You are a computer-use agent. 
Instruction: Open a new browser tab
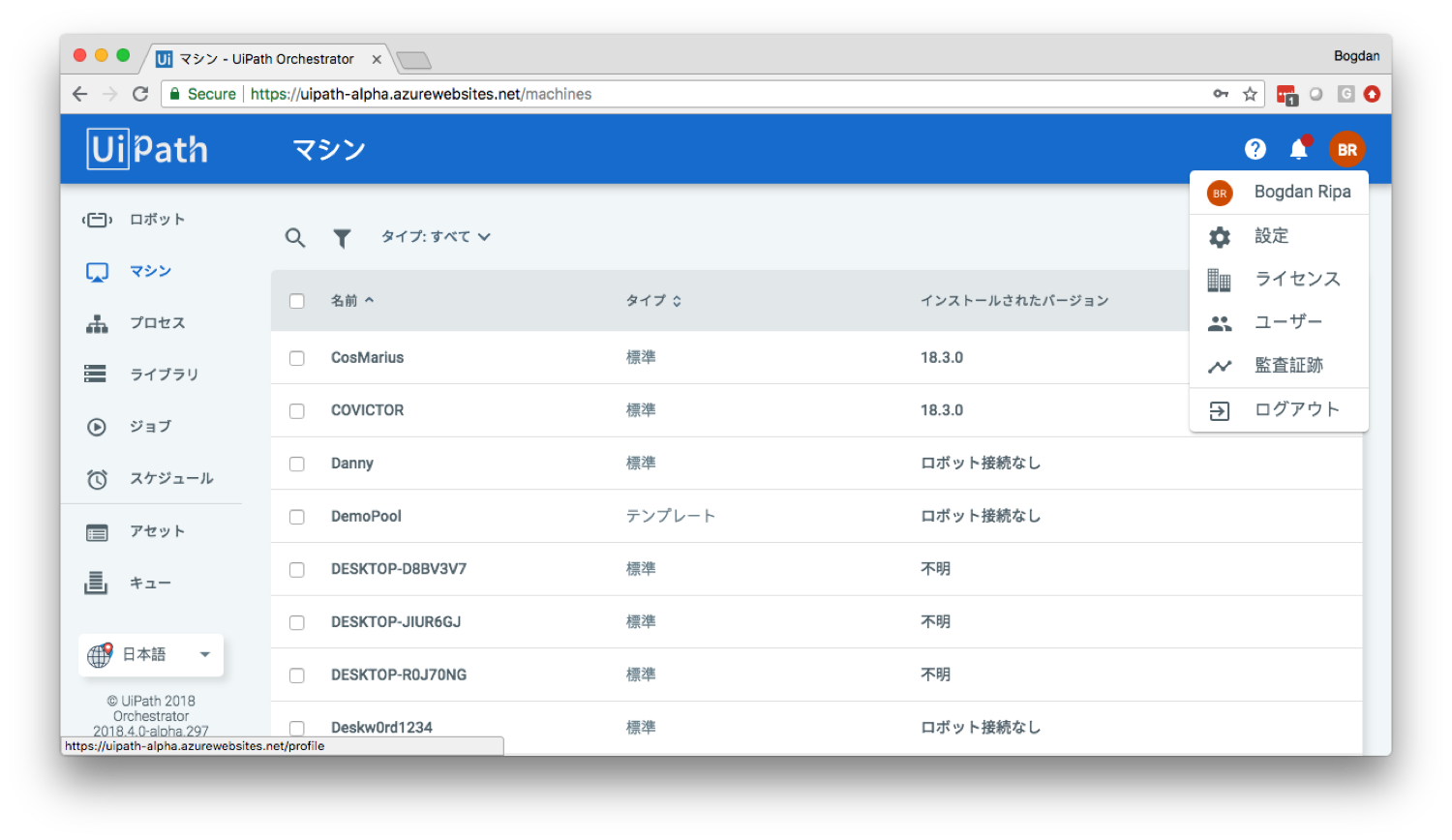coord(414,61)
